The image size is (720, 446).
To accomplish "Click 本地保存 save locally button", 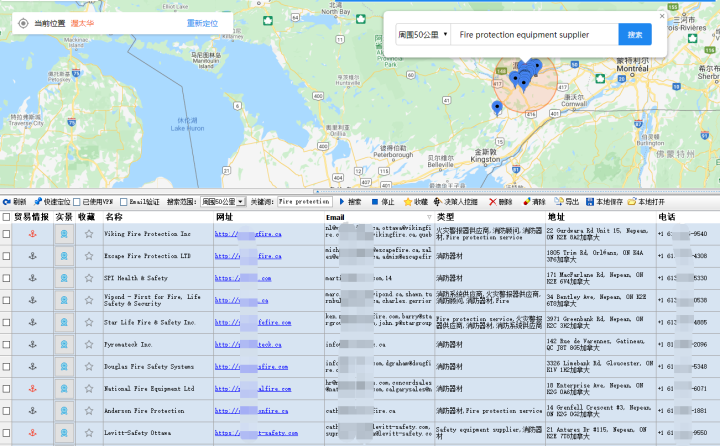I will (604, 202).
